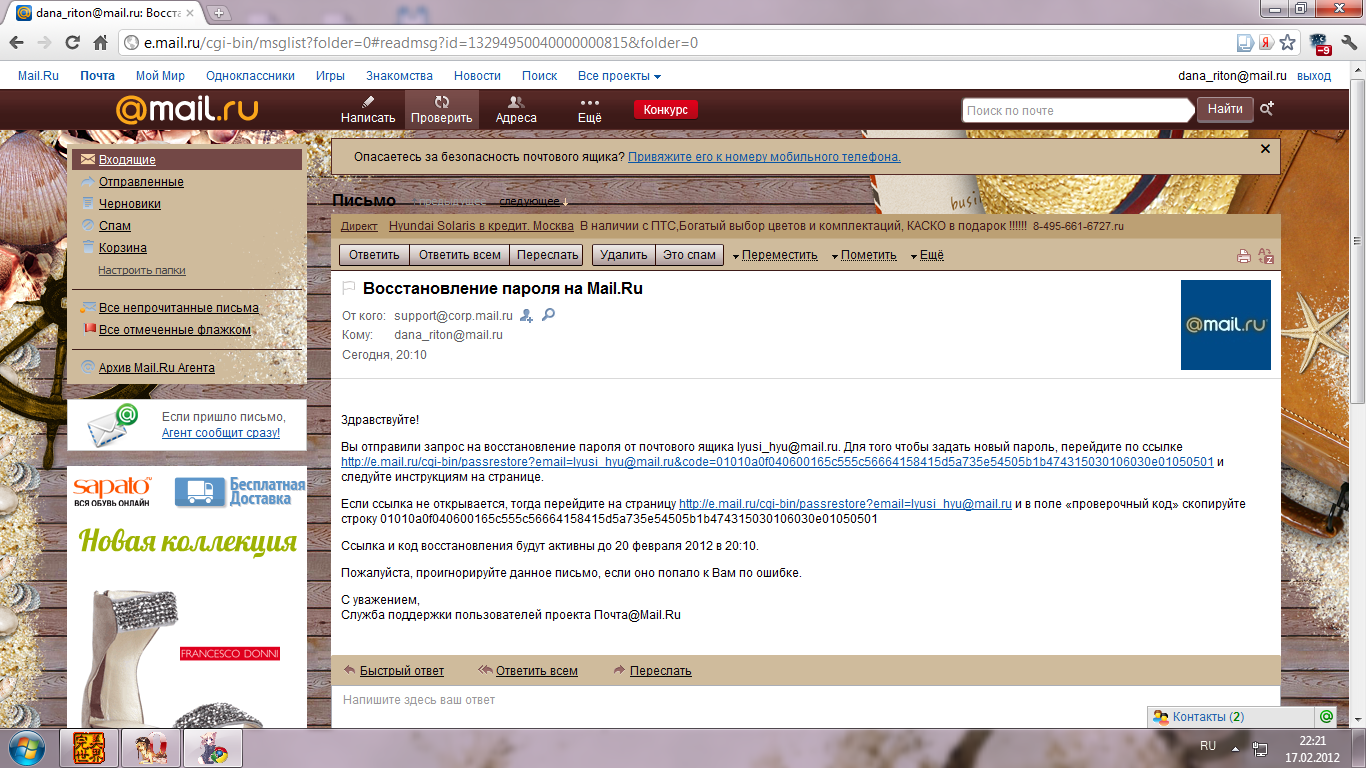Open Архив Mail.Ru Агента
This screenshot has width=1366, height=768.
[x=157, y=368]
